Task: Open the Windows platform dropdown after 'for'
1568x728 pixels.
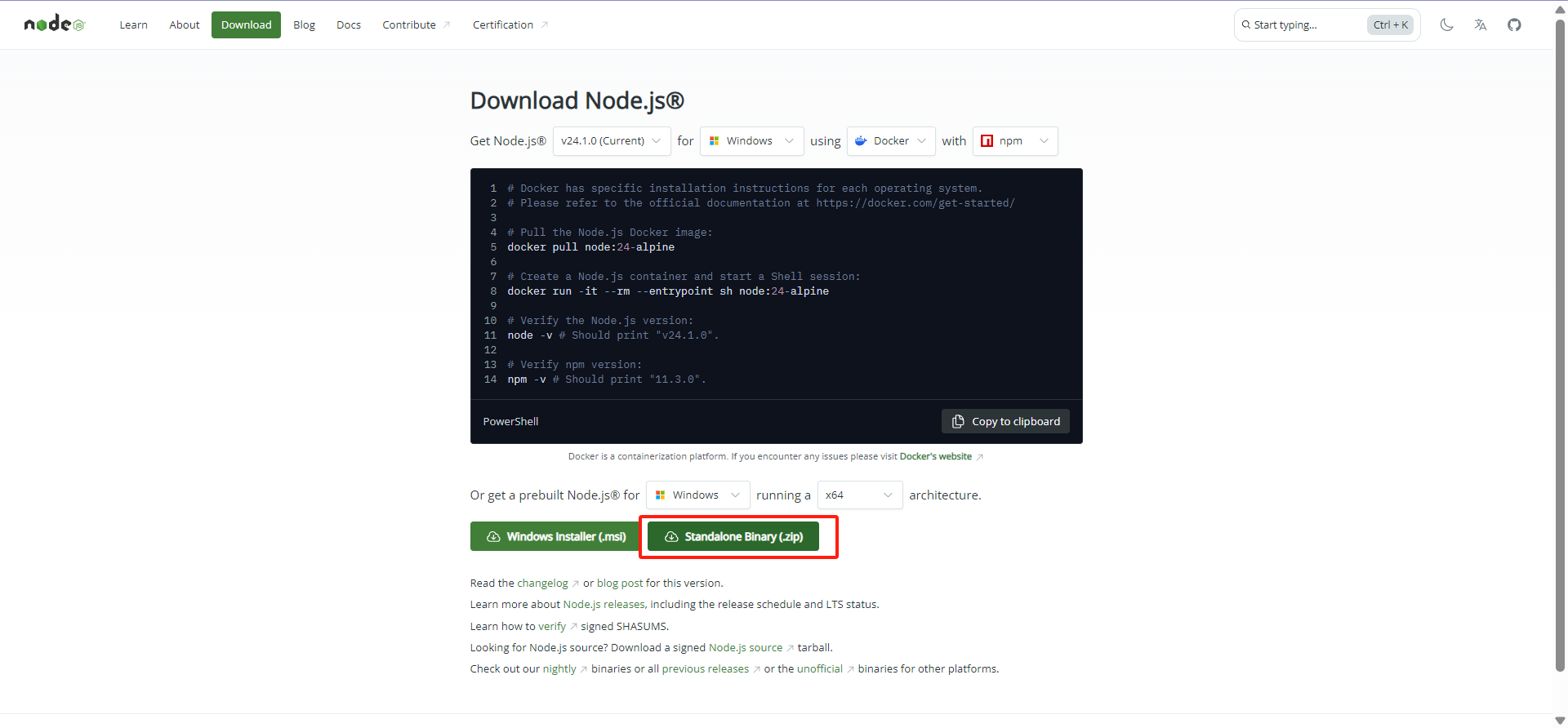Action: (752, 140)
